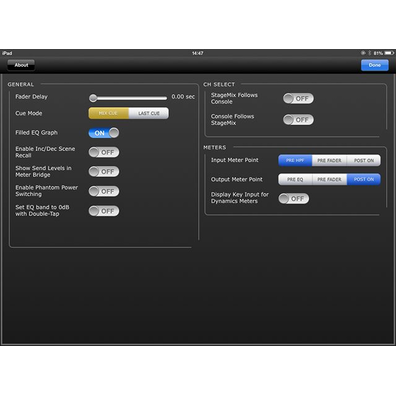Toggle Enable Phantom Power Switching
The width and height of the screenshot is (396, 396).
[x=104, y=191]
